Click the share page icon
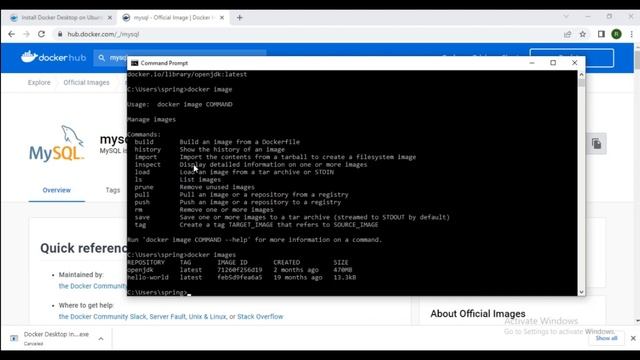The width and height of the screenshot is (640, 360). coord(567,34)
